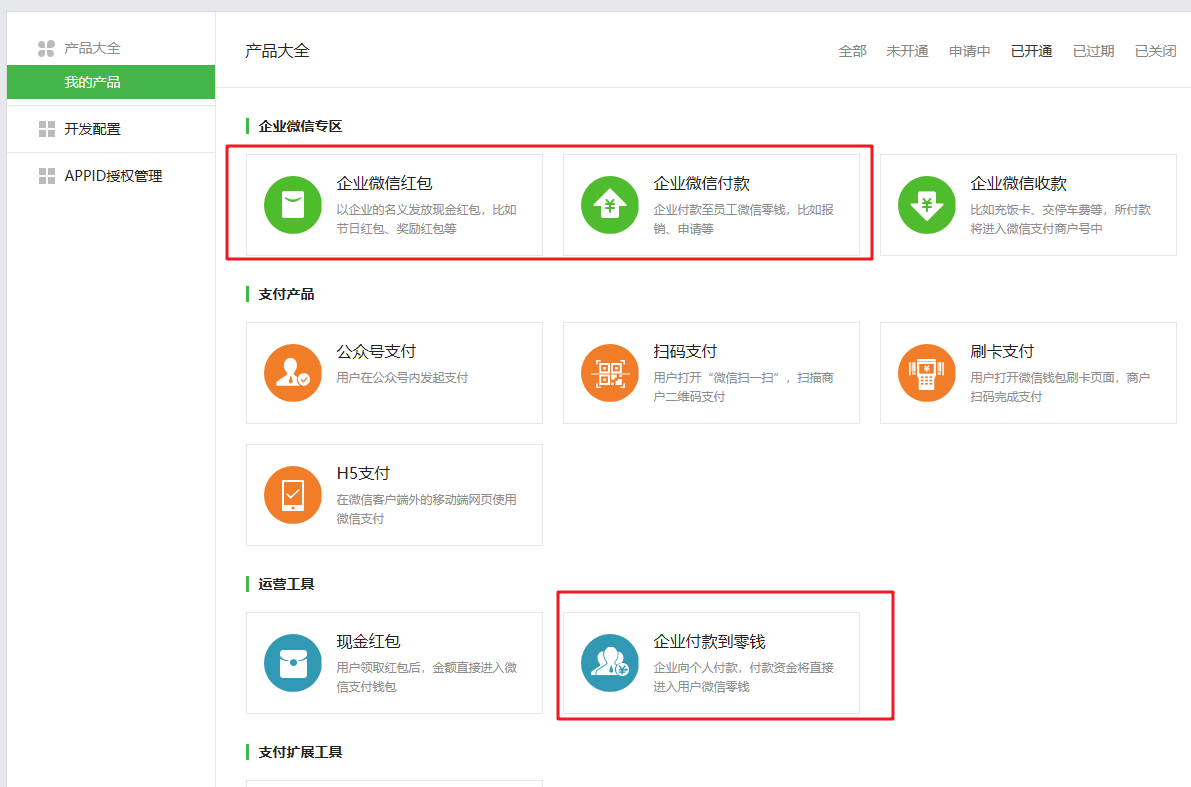The height and width of the screenshot is (787, 1191).
Task: Open 产品大全 in the sidebar
Action: tap(92, 48)
